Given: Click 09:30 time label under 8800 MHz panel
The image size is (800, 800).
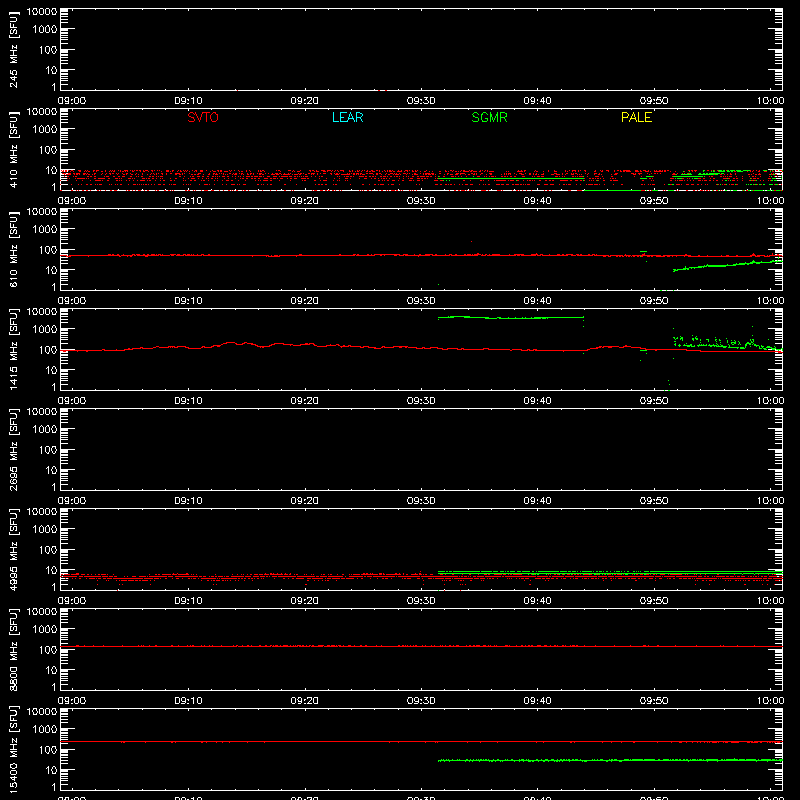Looking at the screenshot, I should click(421, 701).
